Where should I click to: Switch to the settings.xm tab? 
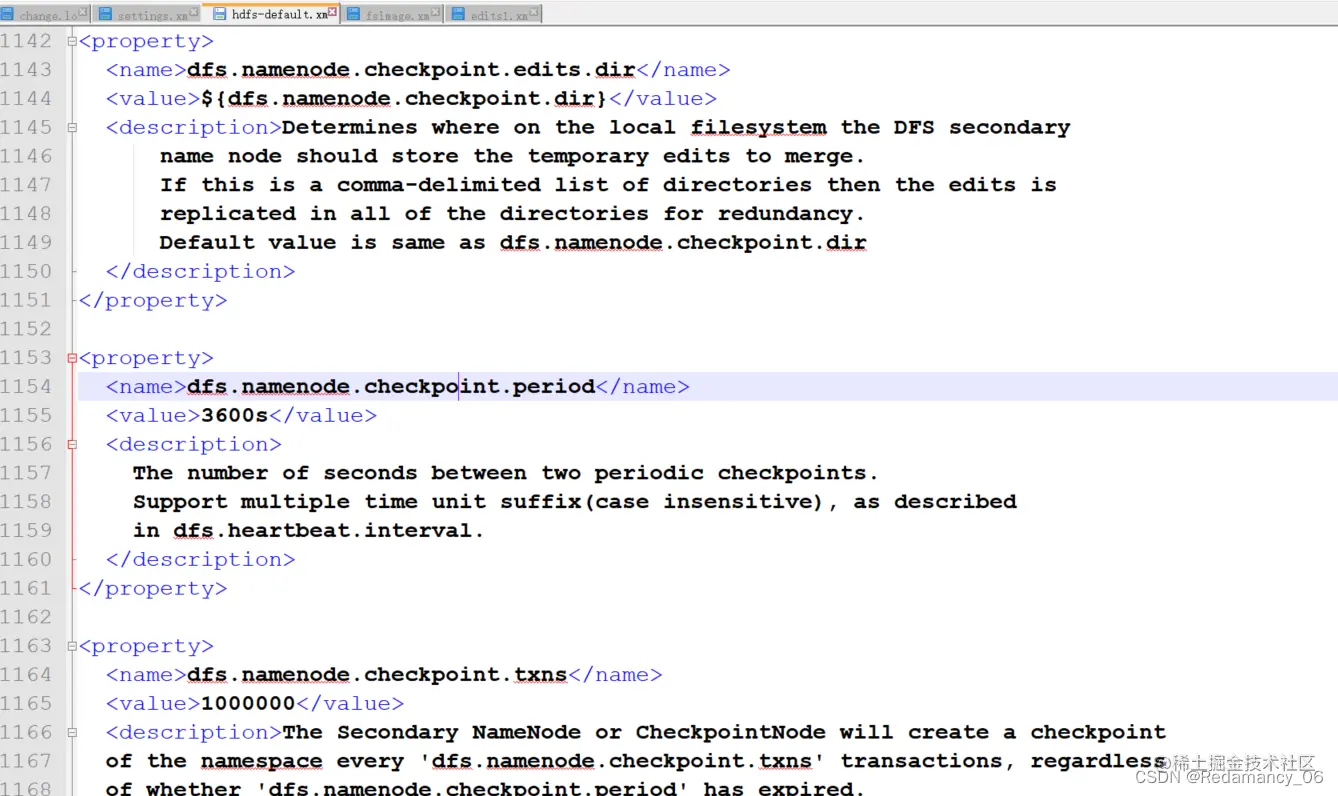(146, 15)
